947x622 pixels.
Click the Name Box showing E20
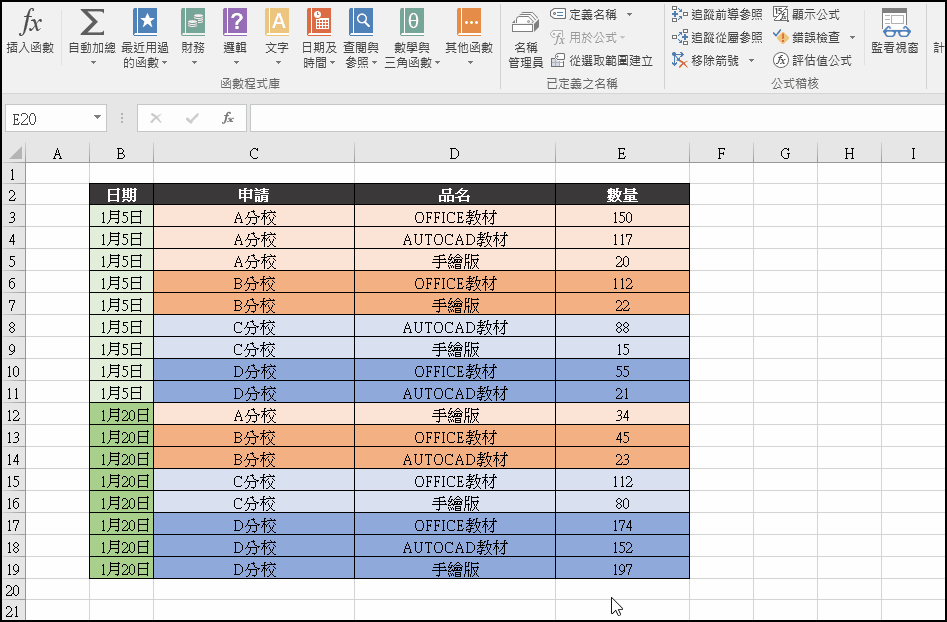pos(50,117)
